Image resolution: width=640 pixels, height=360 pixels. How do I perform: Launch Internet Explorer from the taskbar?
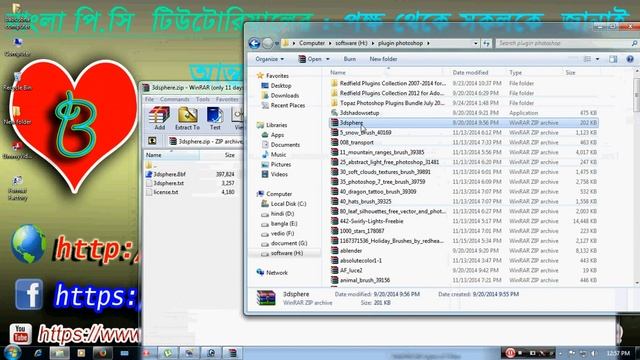(x=38, y=353)
